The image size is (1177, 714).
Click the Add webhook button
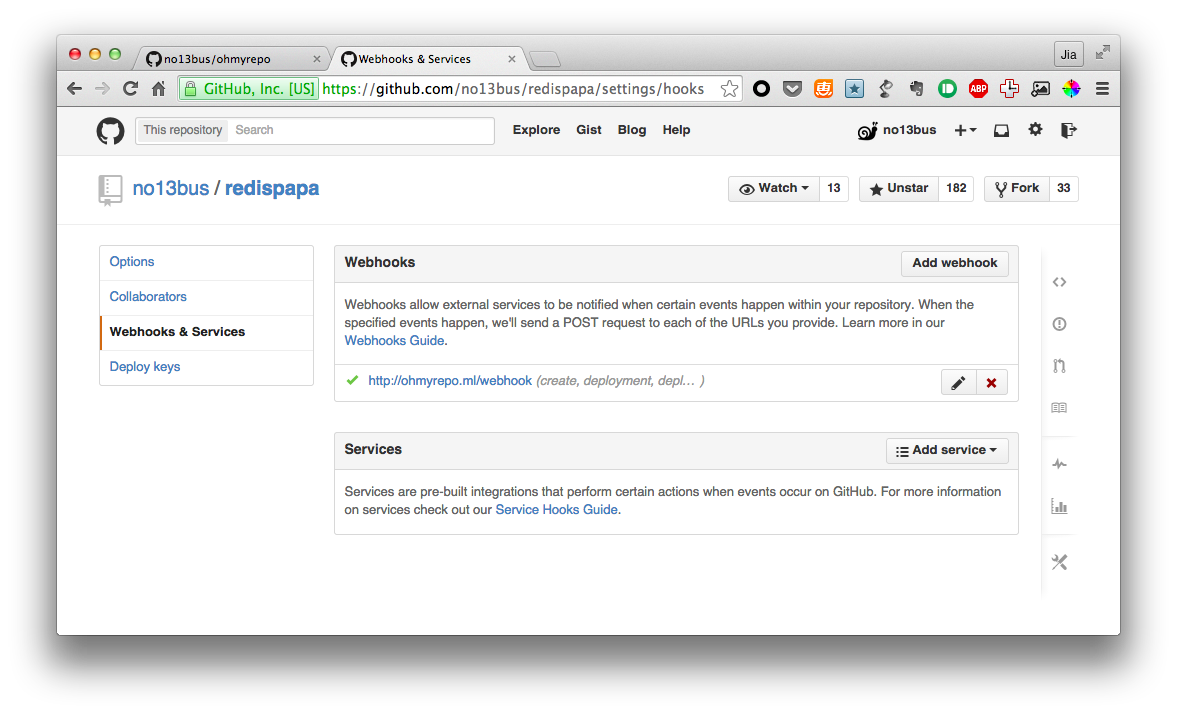pyautogui.click(x=954, y=263)
